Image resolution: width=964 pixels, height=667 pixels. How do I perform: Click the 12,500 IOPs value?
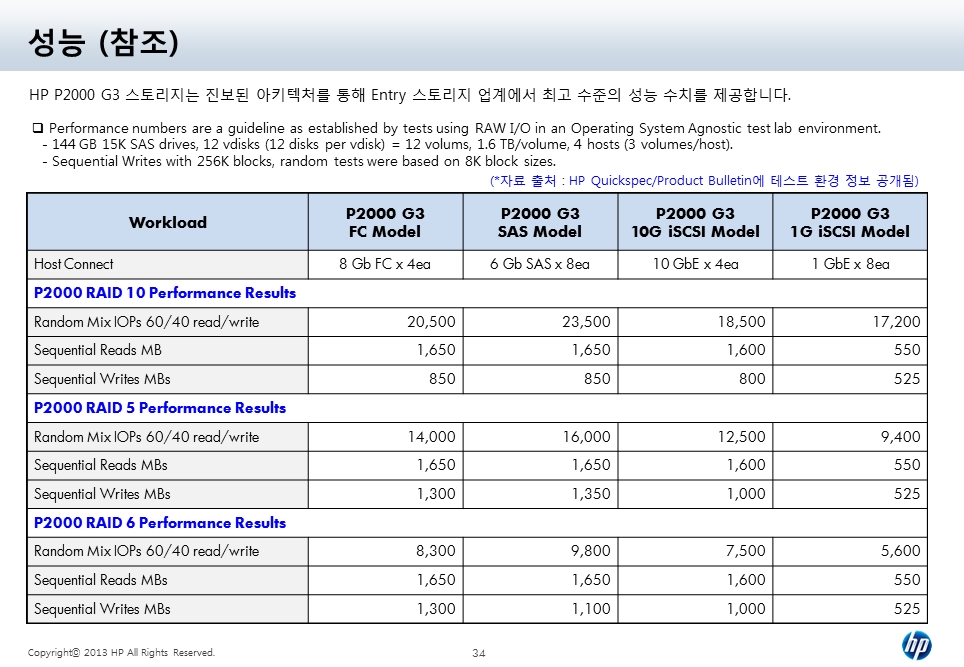click(741, 436)
